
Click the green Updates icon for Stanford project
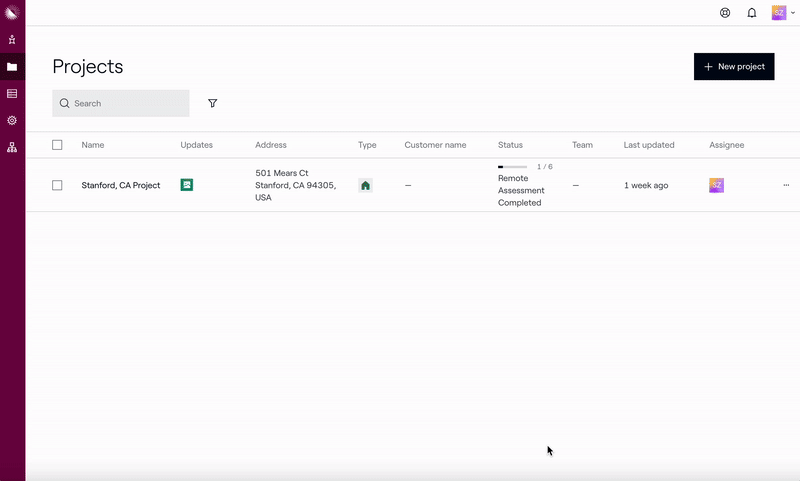[187, 185]
